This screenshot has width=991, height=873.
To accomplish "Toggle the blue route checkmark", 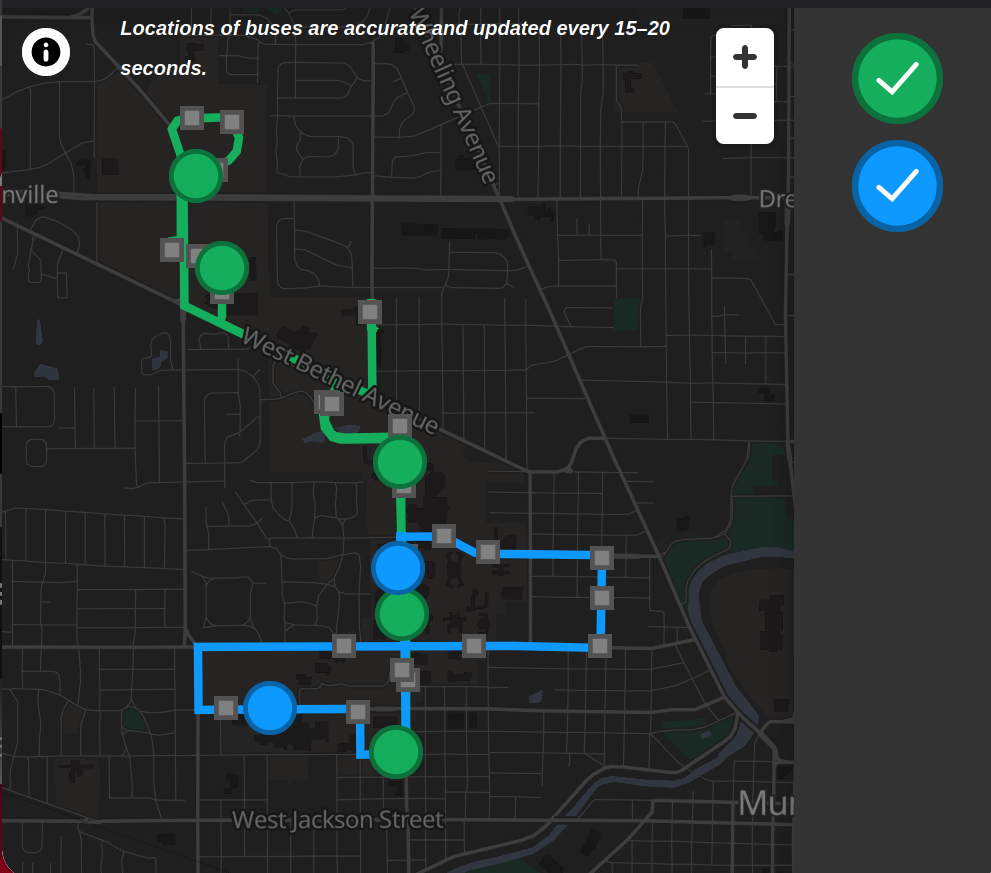I will 897,186.
